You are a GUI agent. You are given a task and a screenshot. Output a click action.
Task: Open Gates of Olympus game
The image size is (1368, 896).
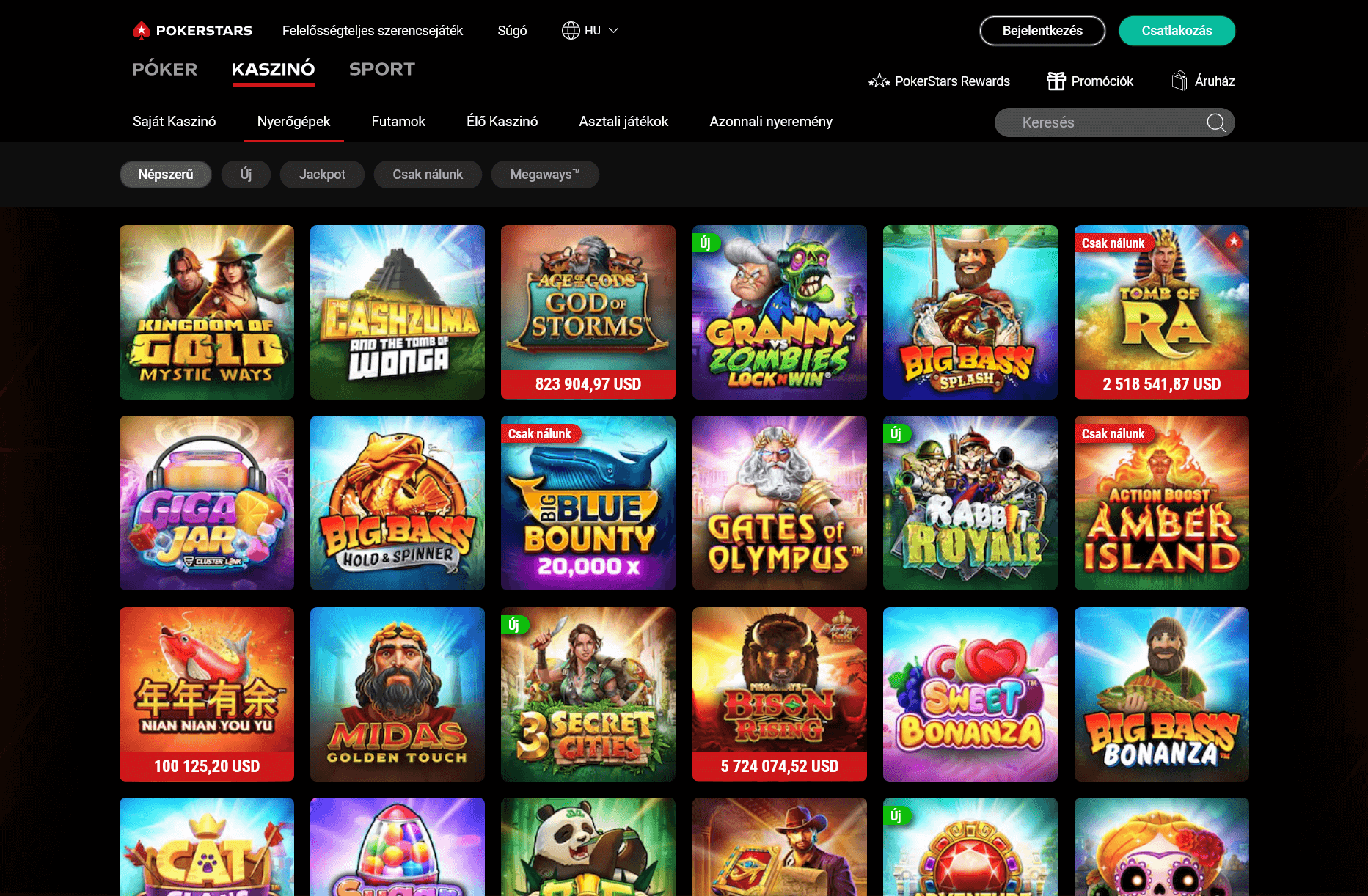point(780,503)
